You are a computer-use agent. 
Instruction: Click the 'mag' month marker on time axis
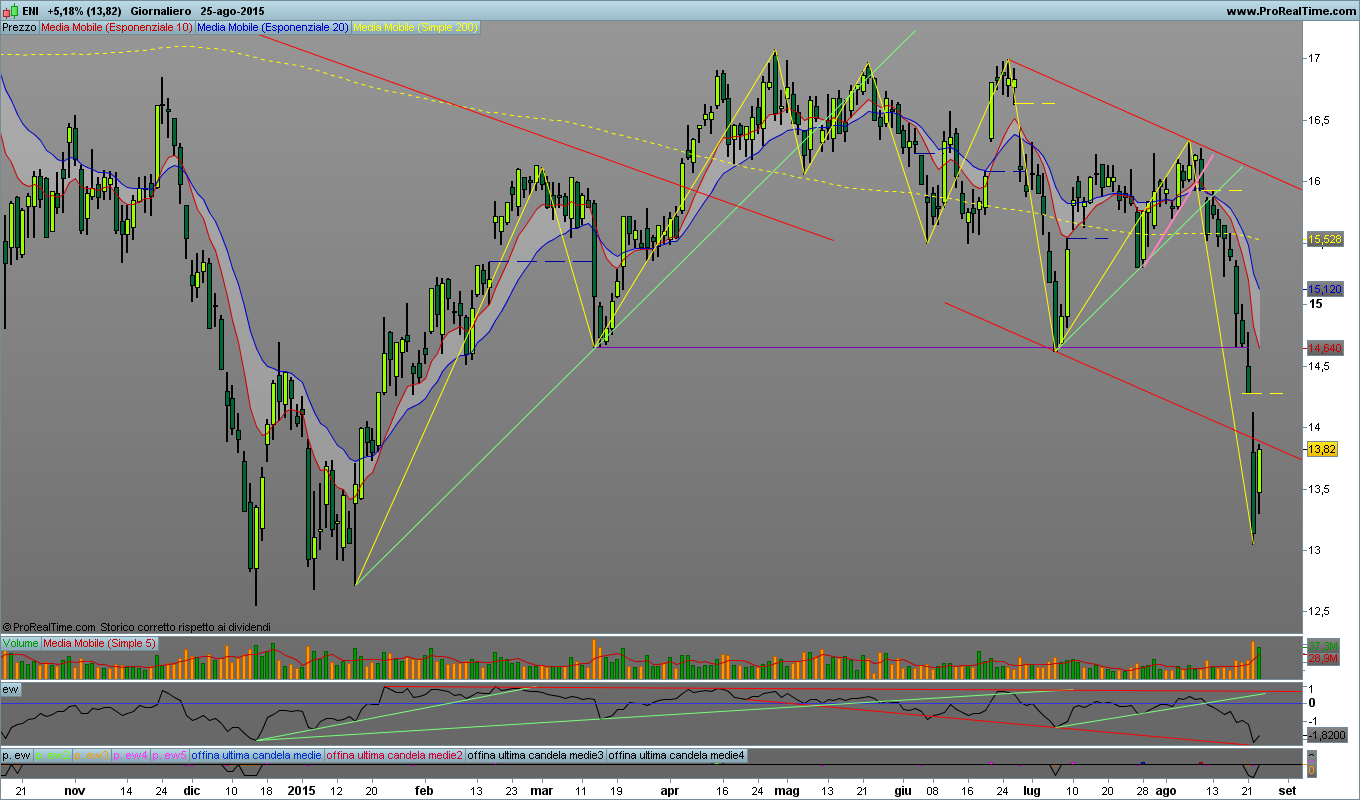click(x=787, y=789)
